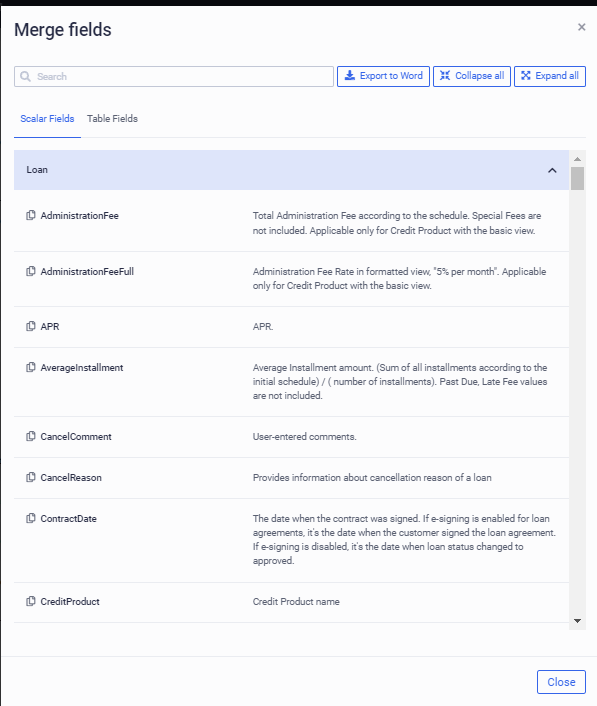Click the Expand all button
Image resolution: width=597 pixels, height=706 pixels.
[x=550, y=76]
